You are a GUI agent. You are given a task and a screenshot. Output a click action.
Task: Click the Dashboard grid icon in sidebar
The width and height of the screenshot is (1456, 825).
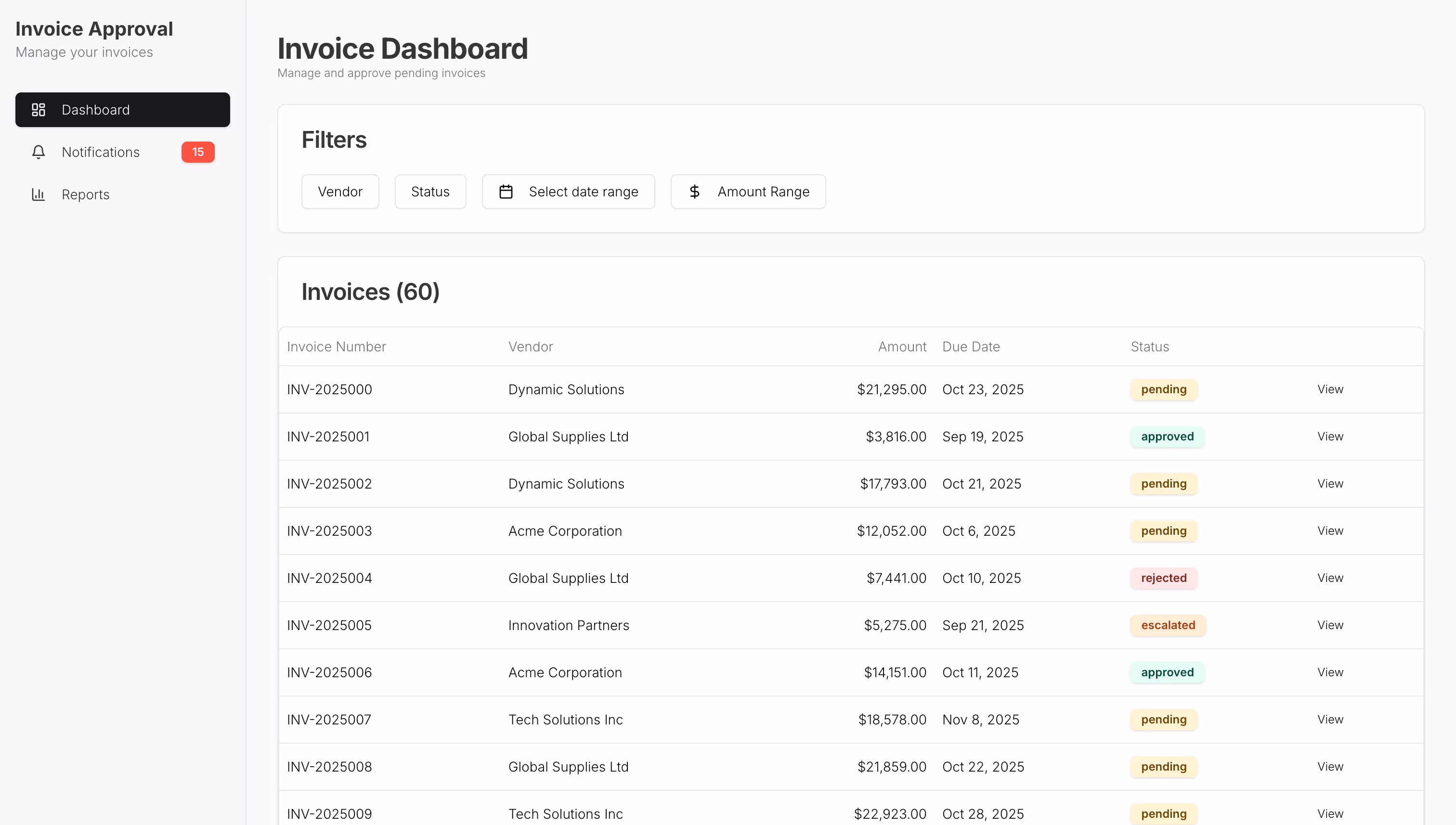click(39, 110)
